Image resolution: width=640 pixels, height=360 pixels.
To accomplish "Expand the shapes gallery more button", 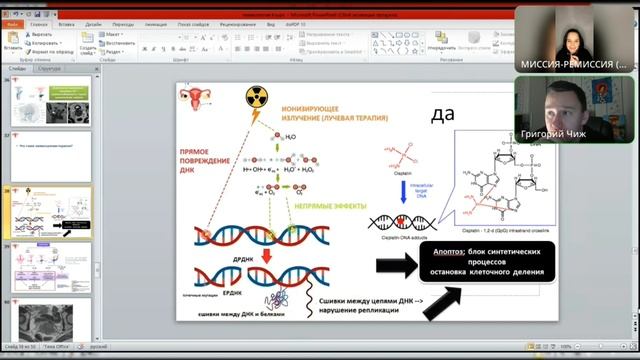I will (422, 51).
